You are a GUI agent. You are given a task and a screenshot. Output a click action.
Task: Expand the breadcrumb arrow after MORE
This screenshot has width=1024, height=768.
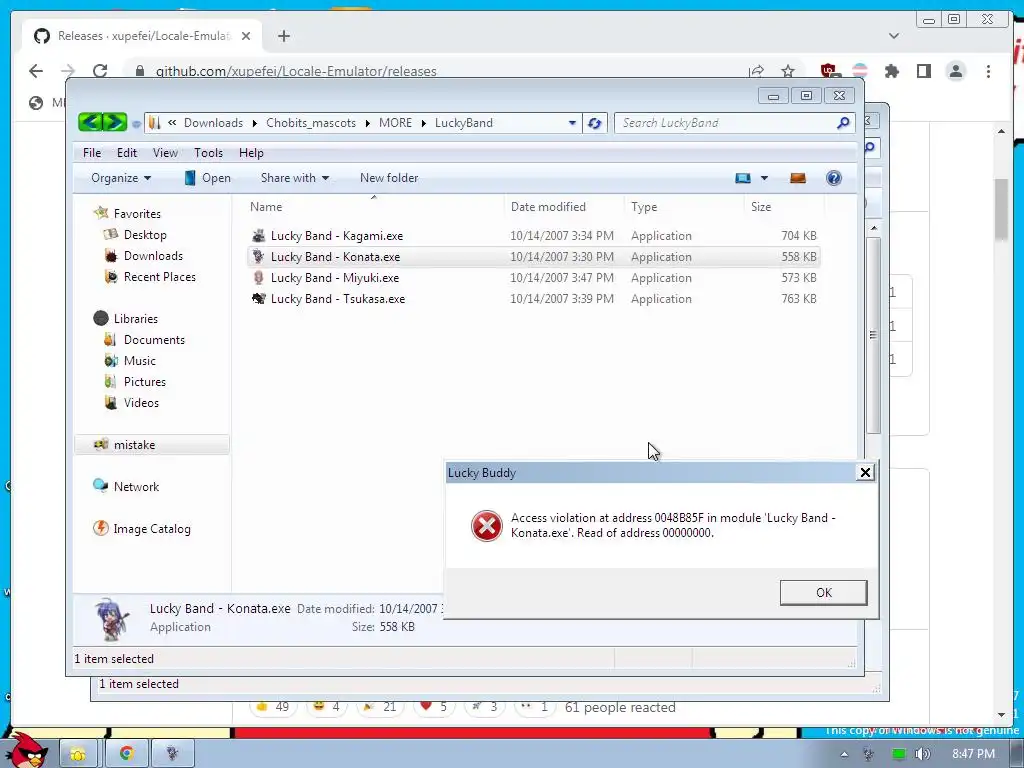point(423,123)
